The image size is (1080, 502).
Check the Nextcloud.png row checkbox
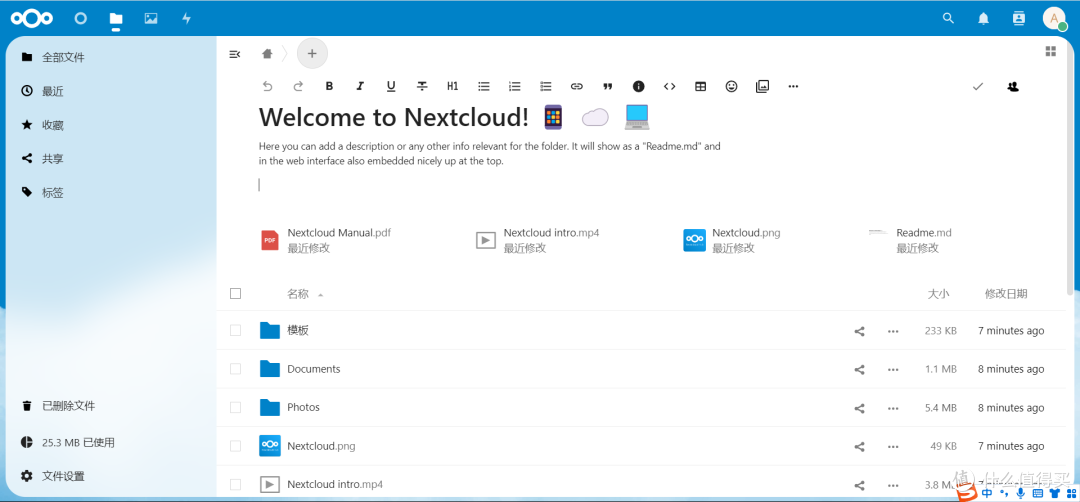(x=236, y=446)
